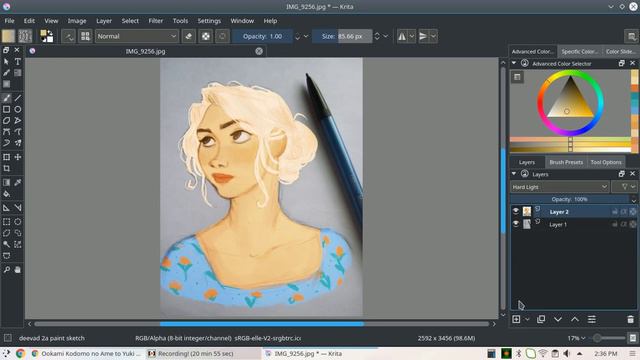The image size is (640, 360).
Task: Toggle eraser mode in toolbar
Action: click(189, 36)
